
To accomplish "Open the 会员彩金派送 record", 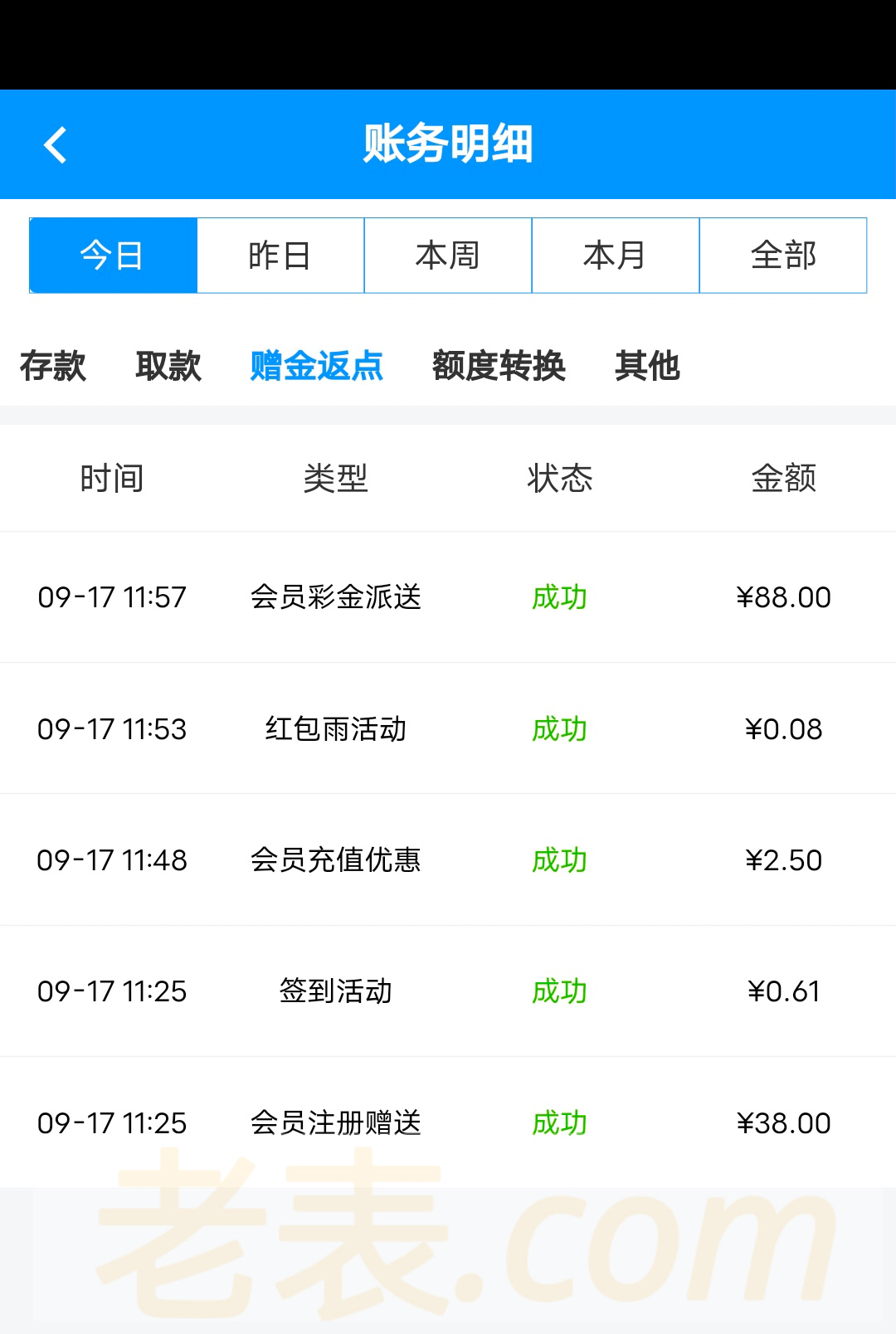I will click(336, 597).
